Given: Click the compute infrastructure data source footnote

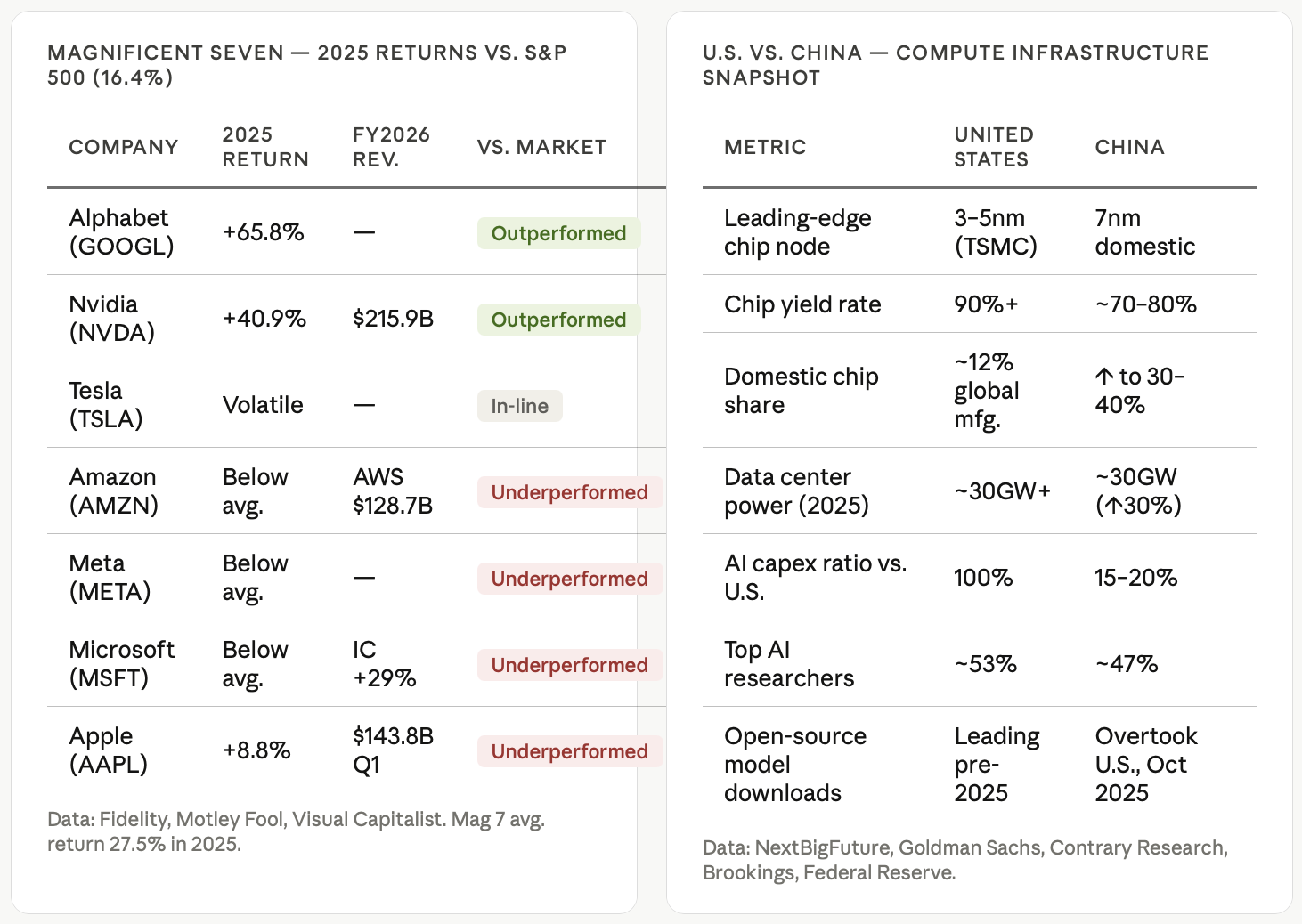Looking at the screenshot, I should click(x=964, y=860).
